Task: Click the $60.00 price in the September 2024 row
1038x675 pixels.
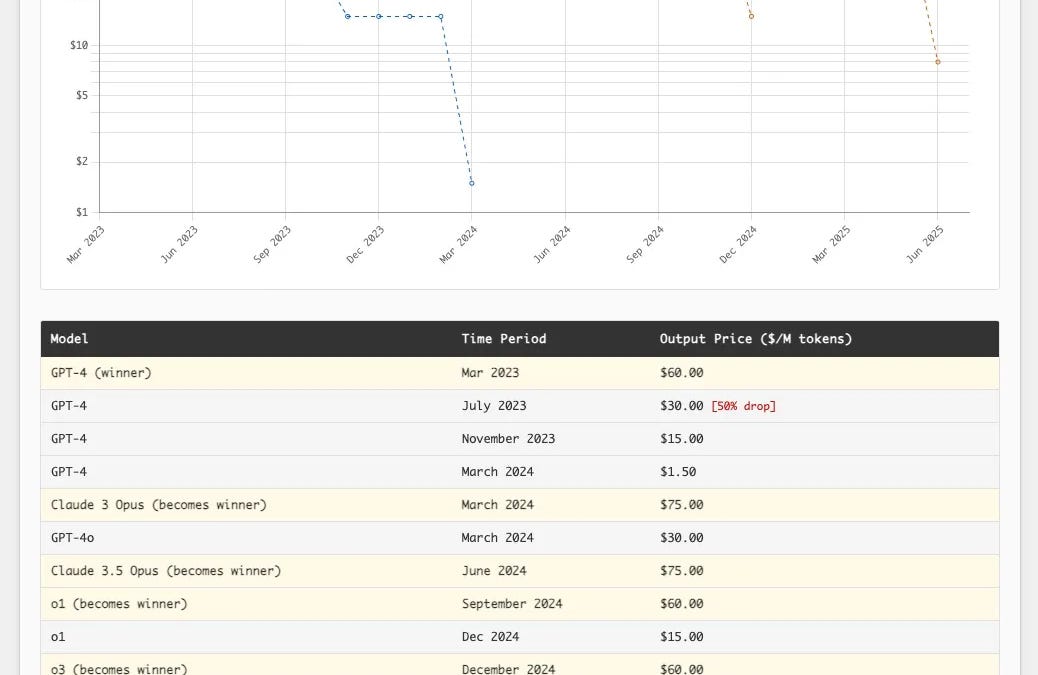Action: click(x=682, y=604)
